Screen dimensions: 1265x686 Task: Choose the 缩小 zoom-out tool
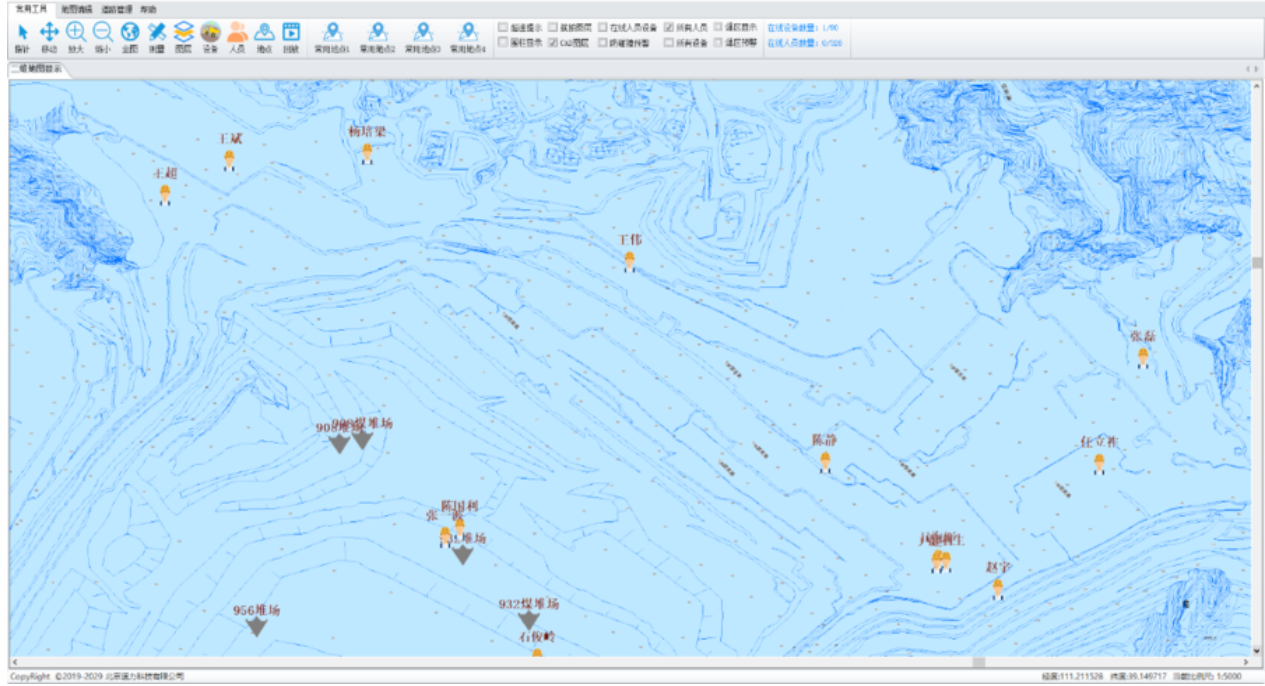coord(103,37)
